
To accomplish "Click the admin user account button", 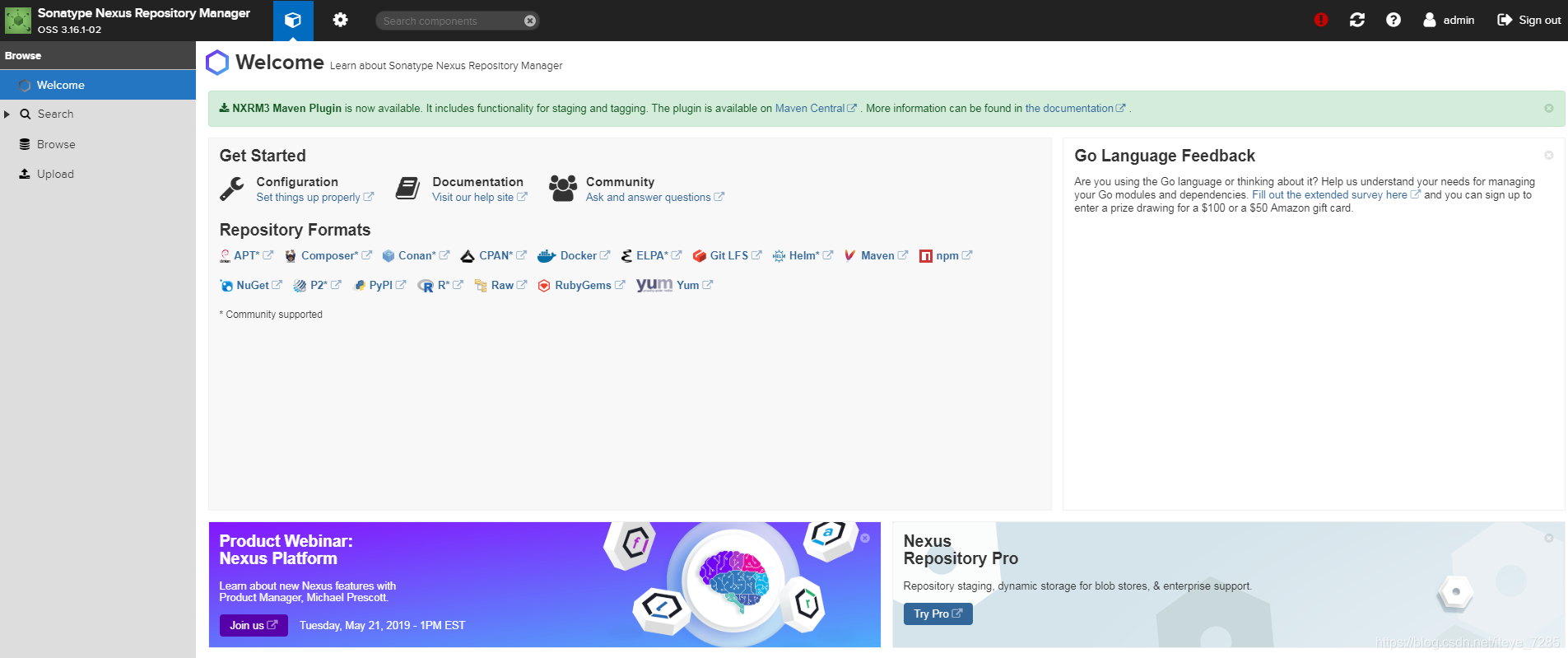I will point(1449,20).
